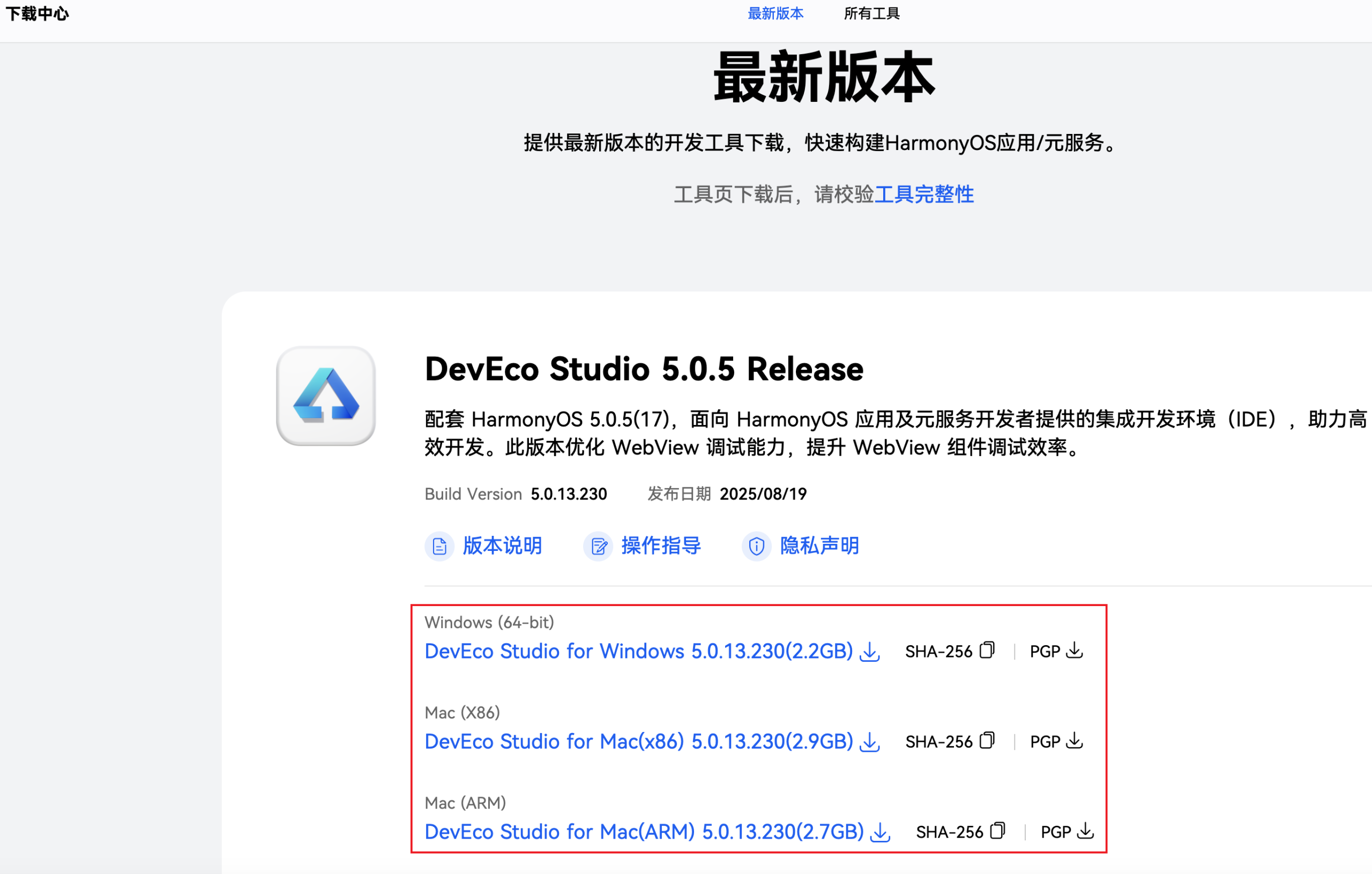Click the 操作指导 edit icon
This screenshot has width=1372, height=874.
(x=598, y=547)
